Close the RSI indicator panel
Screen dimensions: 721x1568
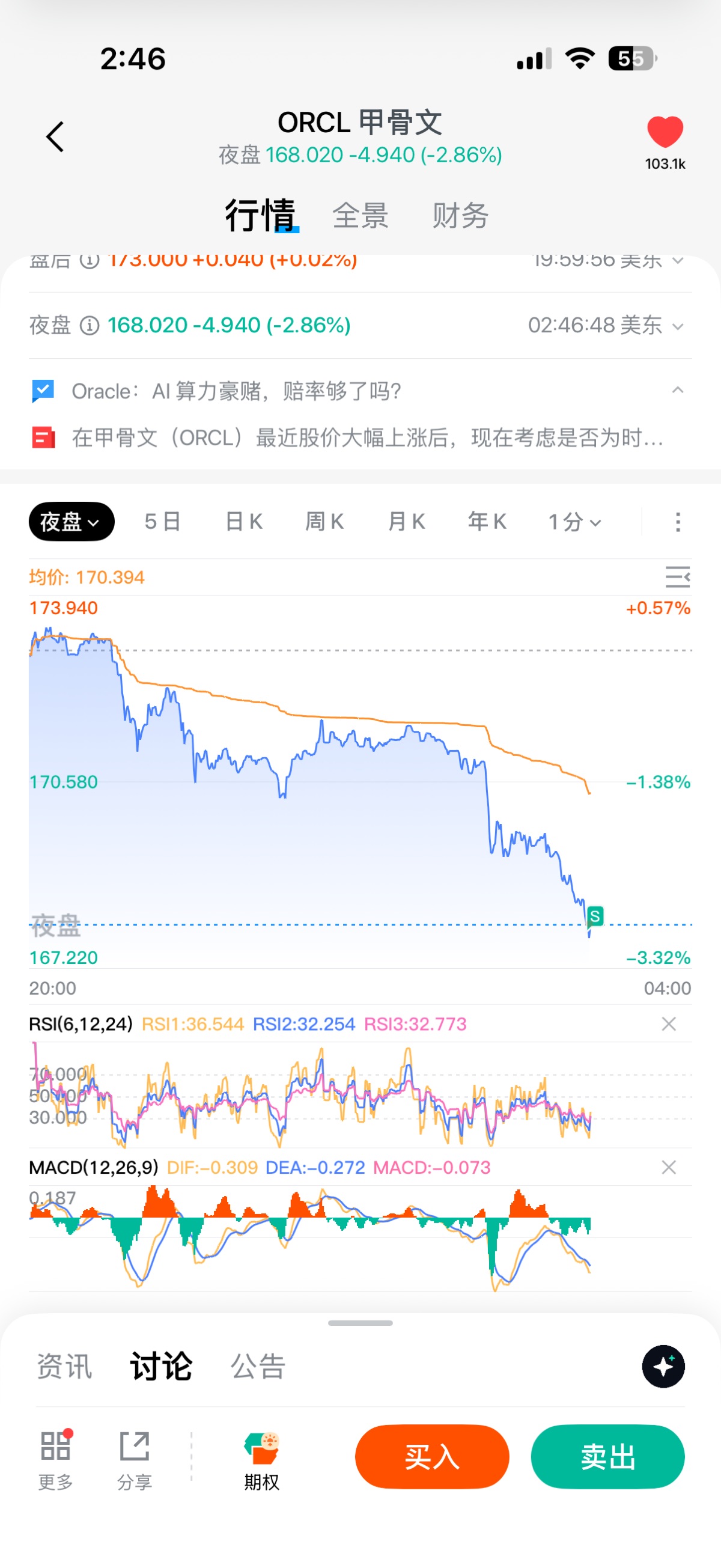click(669, 1024)
